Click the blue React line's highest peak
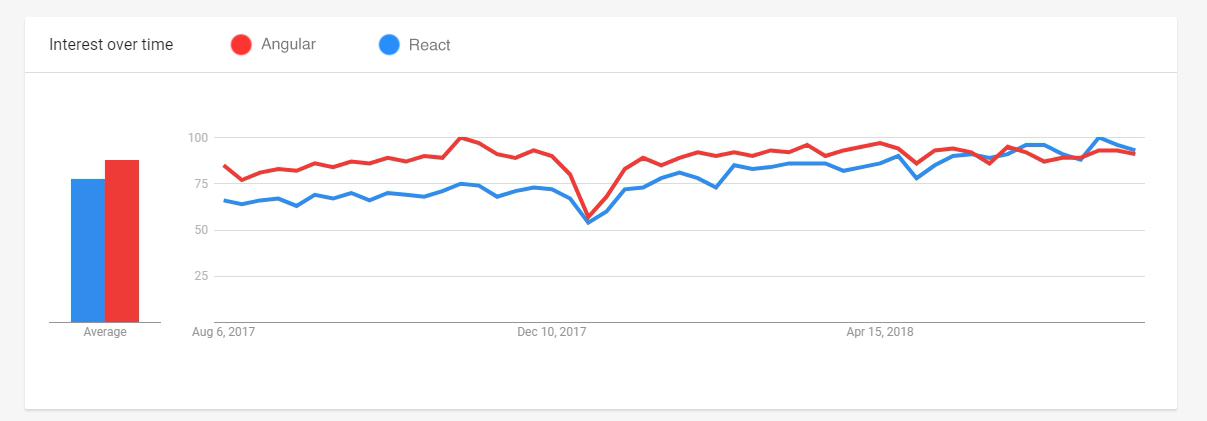The height and width of the screenshot is (421, 1207). point(1099,138)
